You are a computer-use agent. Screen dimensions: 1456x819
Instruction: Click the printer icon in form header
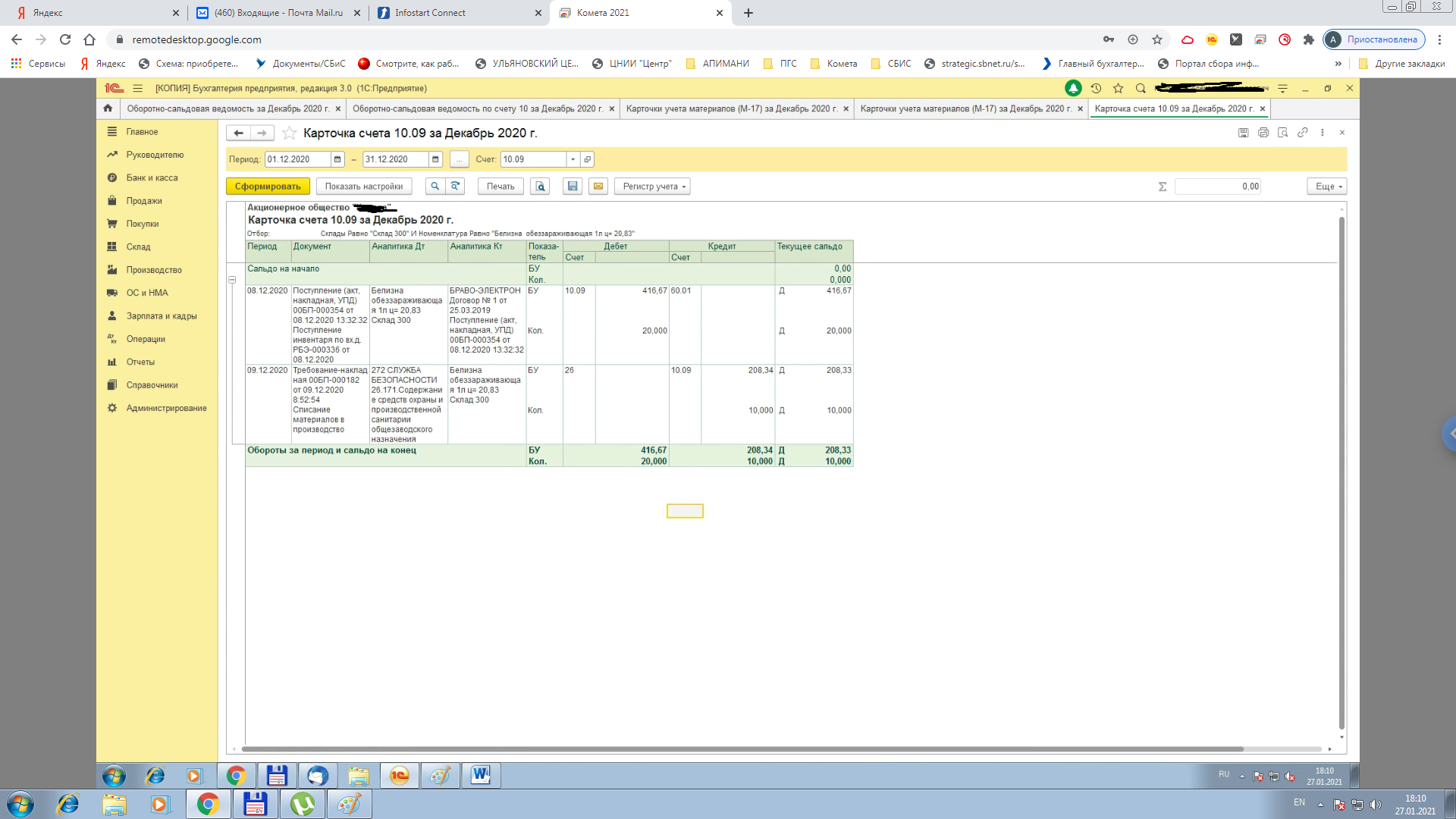tap(1263, 133)
